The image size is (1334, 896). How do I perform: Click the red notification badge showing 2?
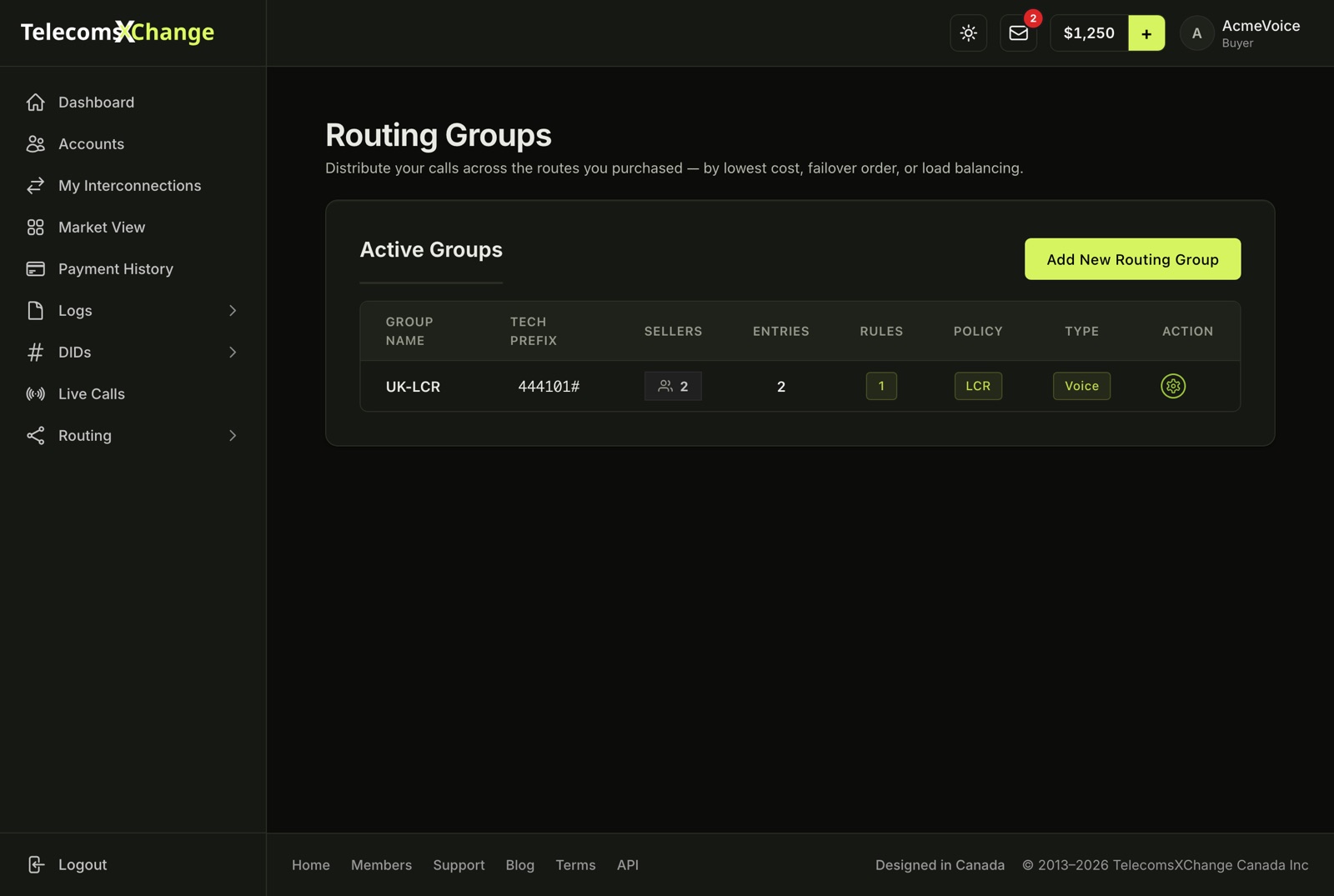tap(1033, 18)
